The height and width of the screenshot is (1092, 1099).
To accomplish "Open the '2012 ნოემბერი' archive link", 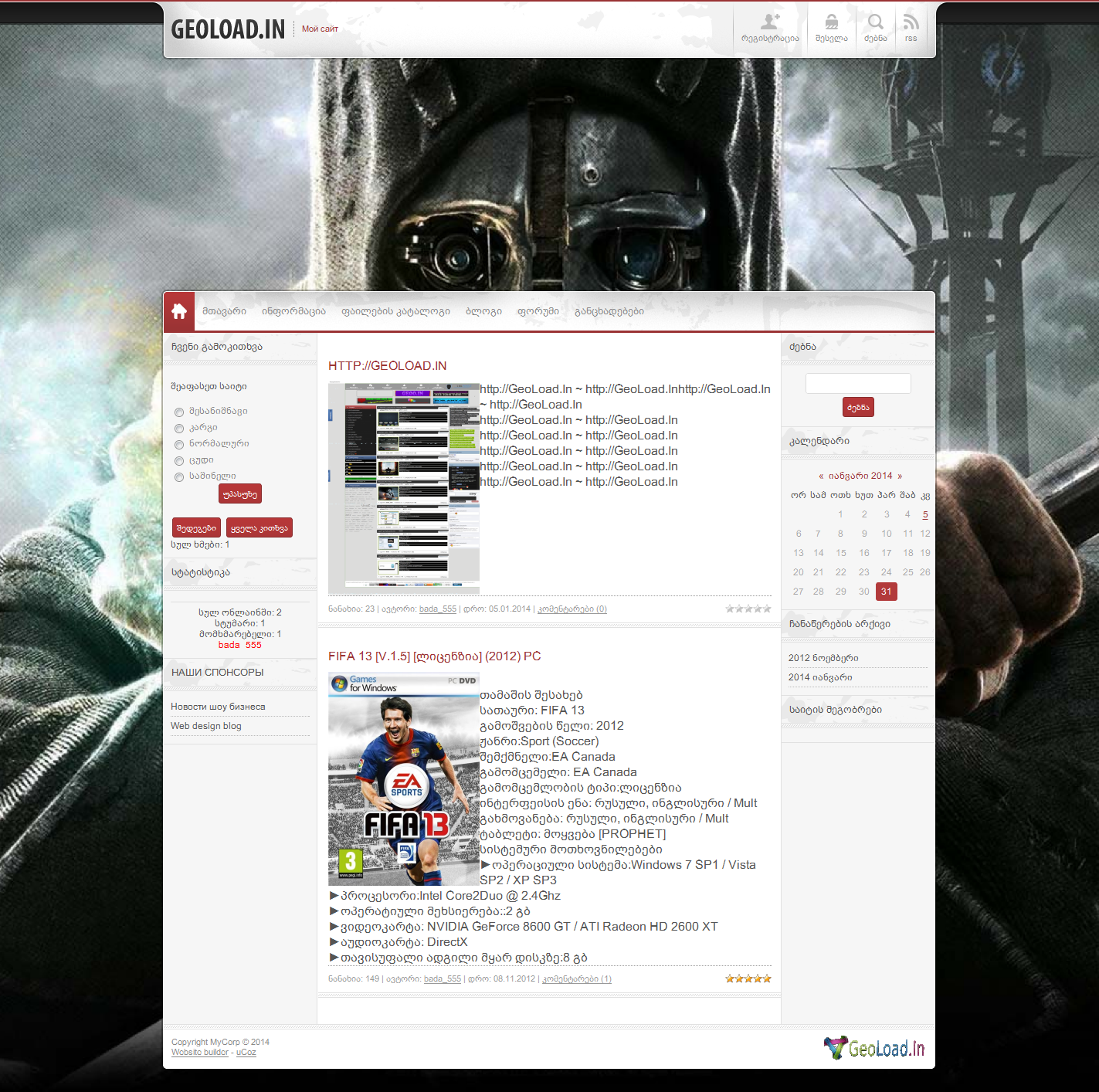I will coord(823,658).
